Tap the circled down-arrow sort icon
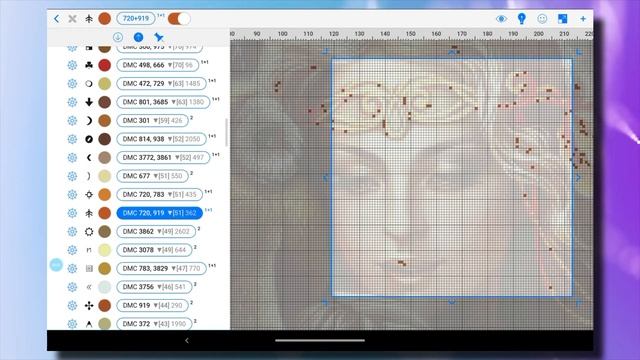The image size is (640, 360). click(x=118, y=37)
